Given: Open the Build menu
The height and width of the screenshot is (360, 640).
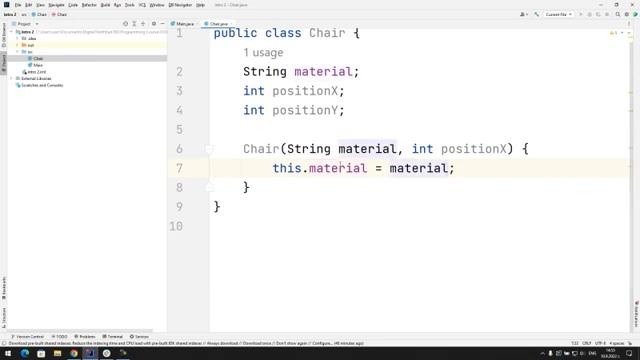Looking at the screenshot, I should (x=105, y=5).
